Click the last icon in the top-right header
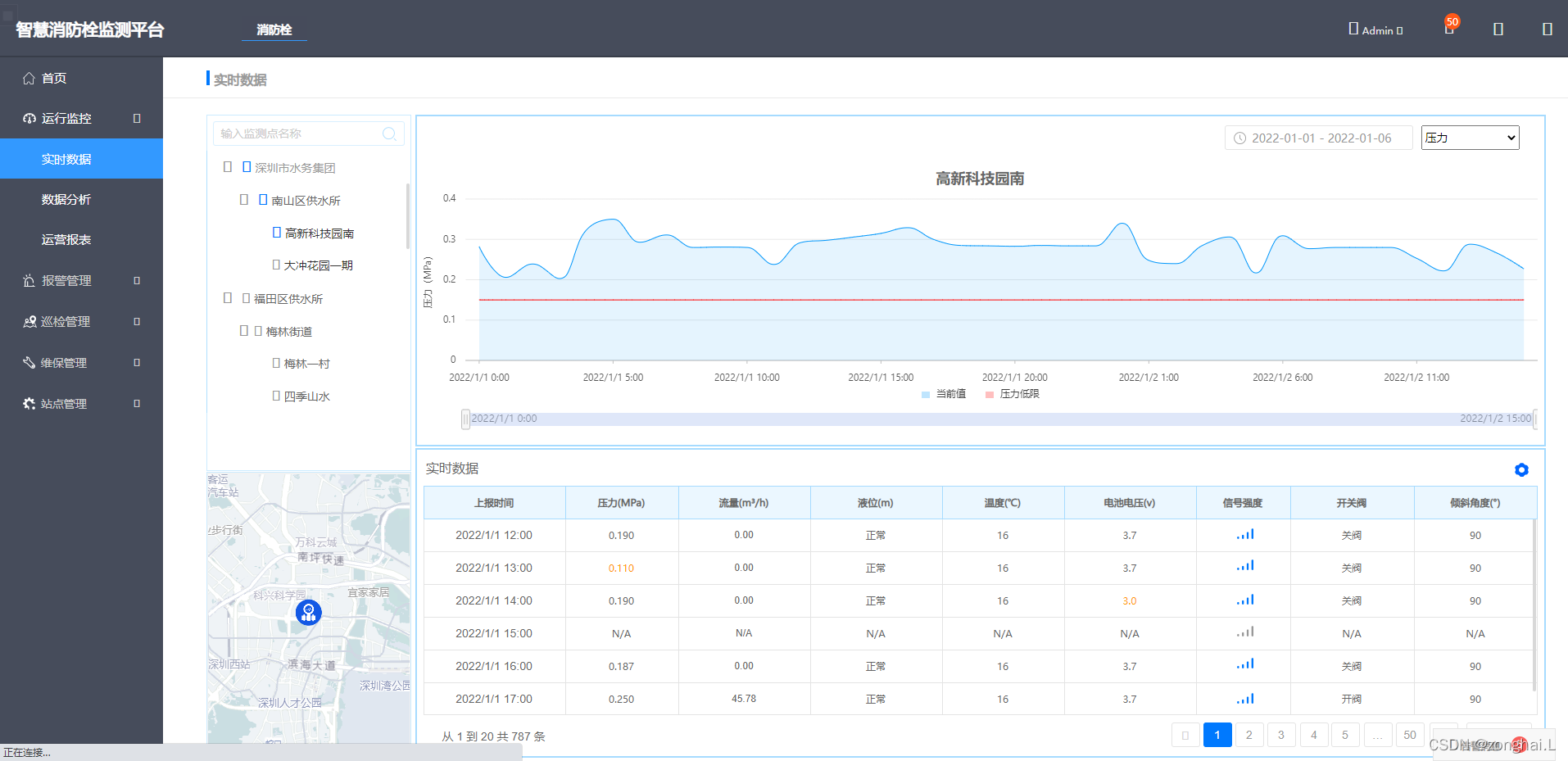 (x=1547, y=29)
